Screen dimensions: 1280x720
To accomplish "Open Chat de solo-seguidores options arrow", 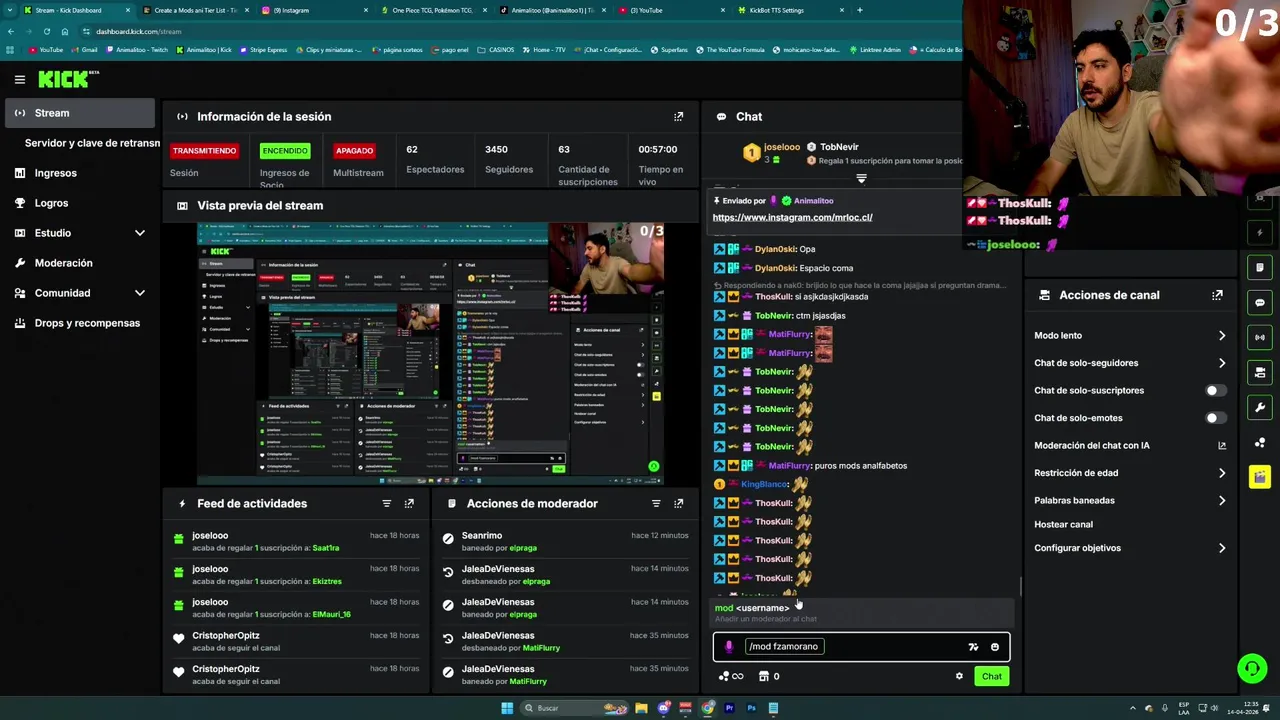I will (1222, 363).
